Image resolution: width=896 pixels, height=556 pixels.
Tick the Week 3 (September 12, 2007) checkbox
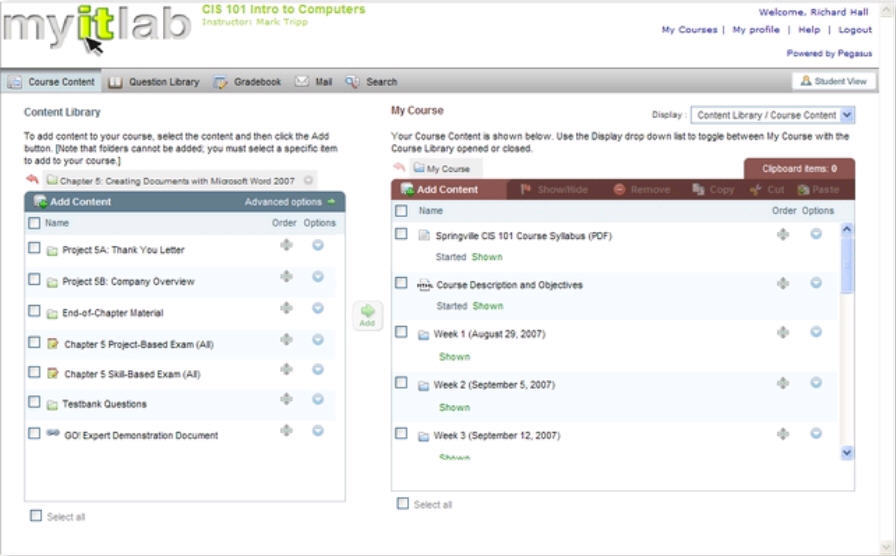402,433
